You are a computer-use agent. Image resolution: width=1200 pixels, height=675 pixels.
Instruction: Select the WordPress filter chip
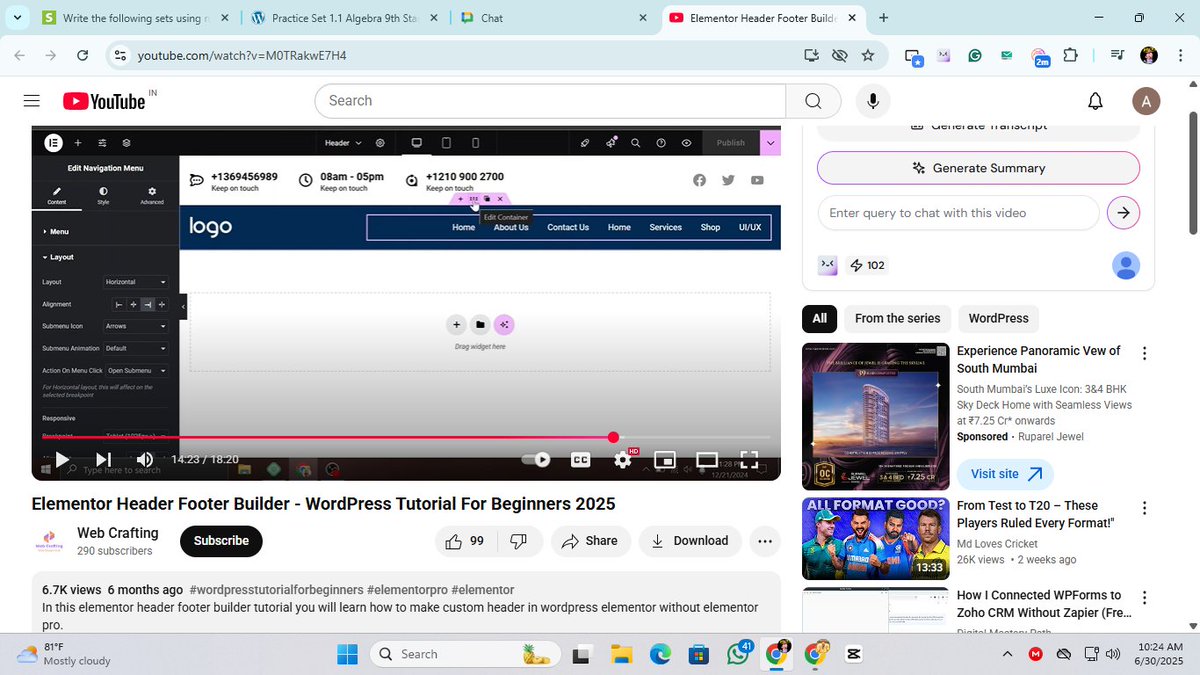point(998,319)
